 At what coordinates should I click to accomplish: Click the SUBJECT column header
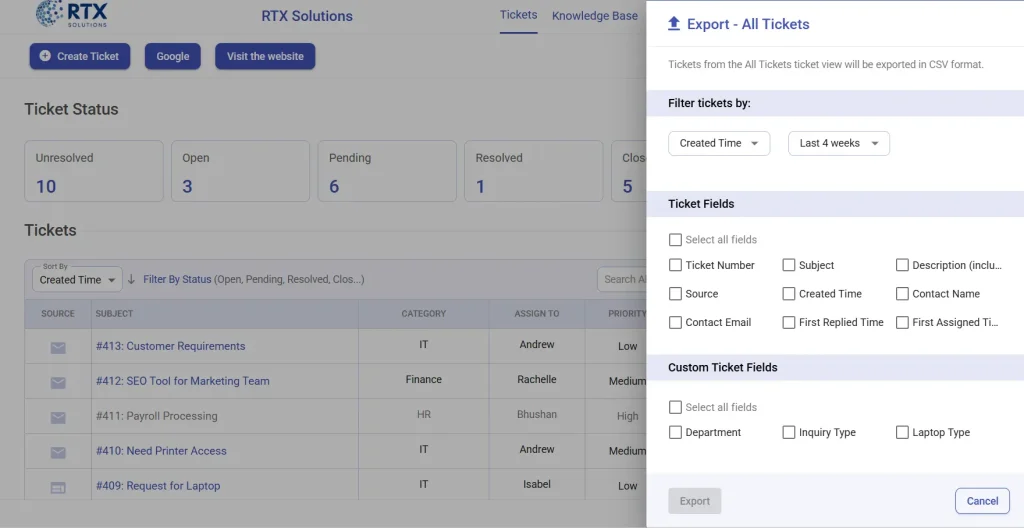click(x=114, y=314)
